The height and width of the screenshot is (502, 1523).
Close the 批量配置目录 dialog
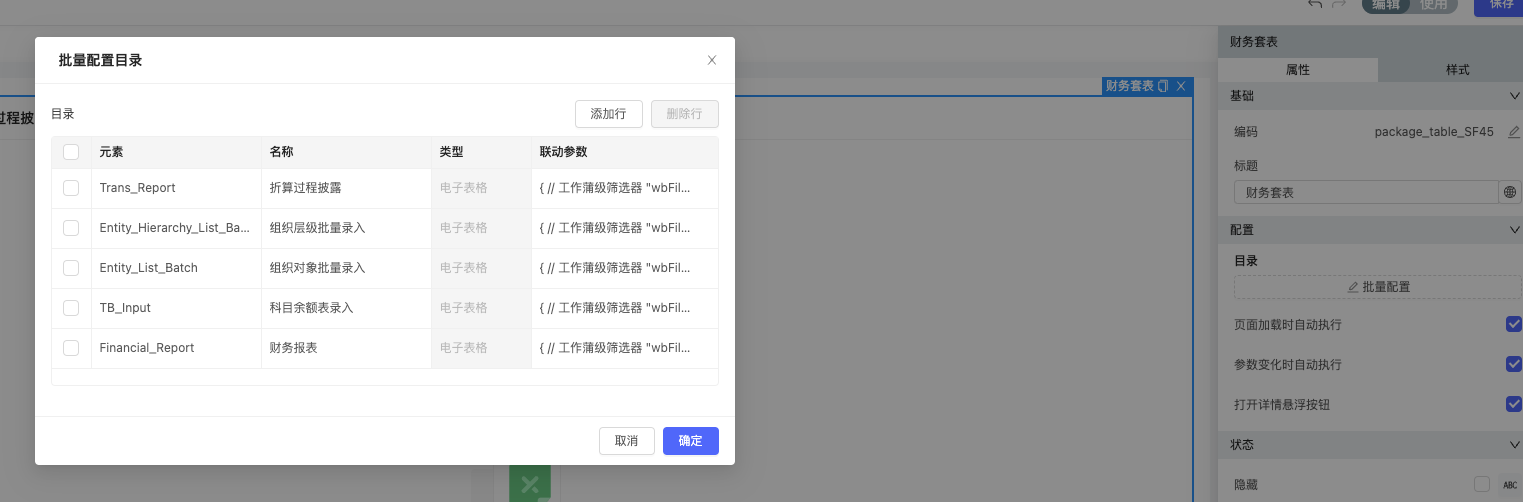pyautogui.click(x=712, y=60)
